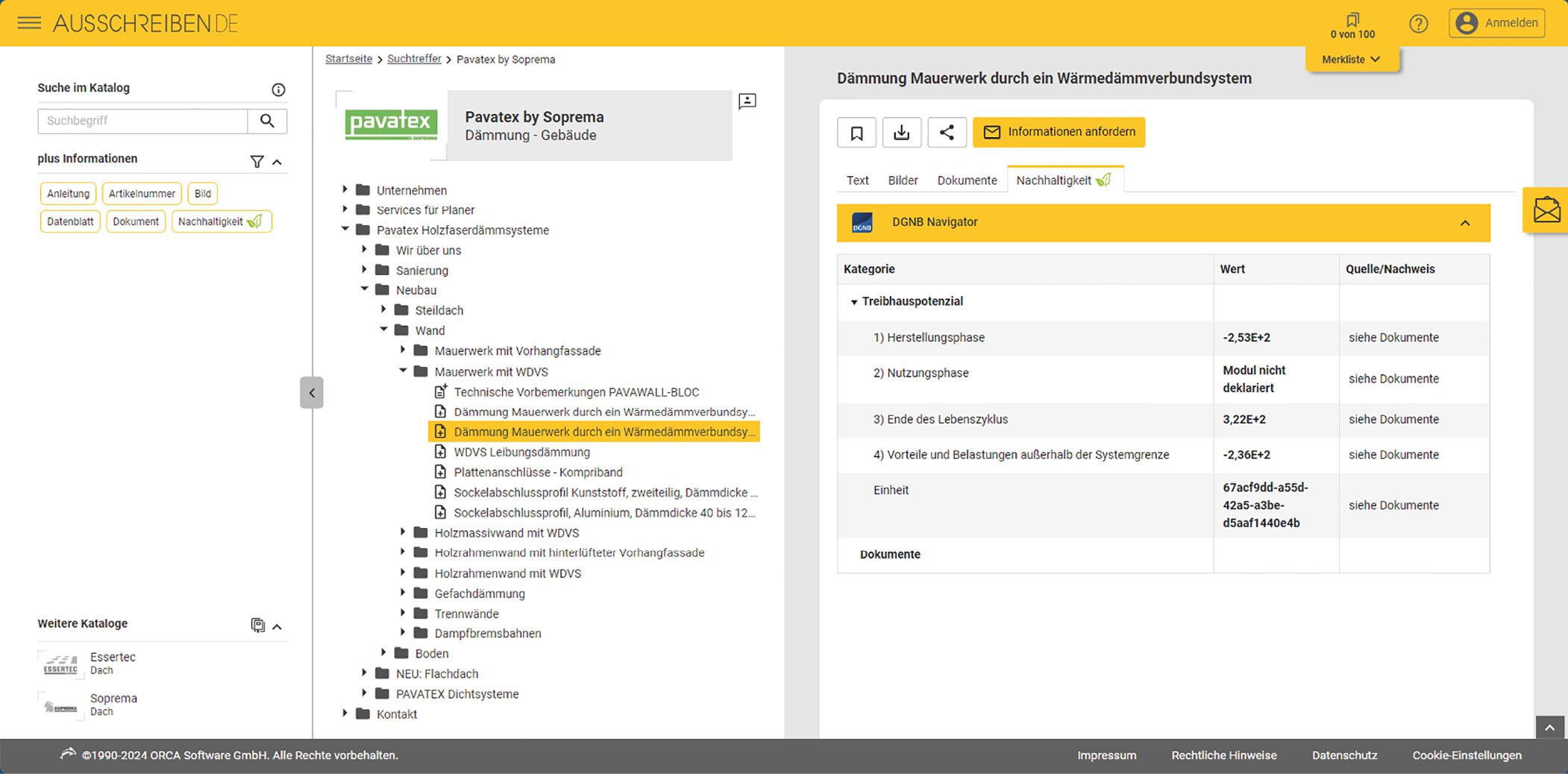Image resolution: width=1568 pixels, height=774 pixels.
Task: Open the Soprema Dach catalog
Action: [88, 704]
